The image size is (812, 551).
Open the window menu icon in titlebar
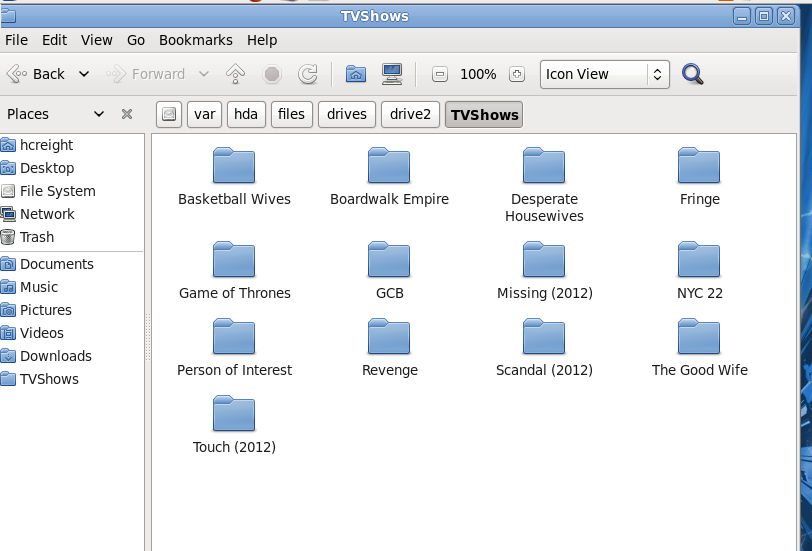[8, 16]
